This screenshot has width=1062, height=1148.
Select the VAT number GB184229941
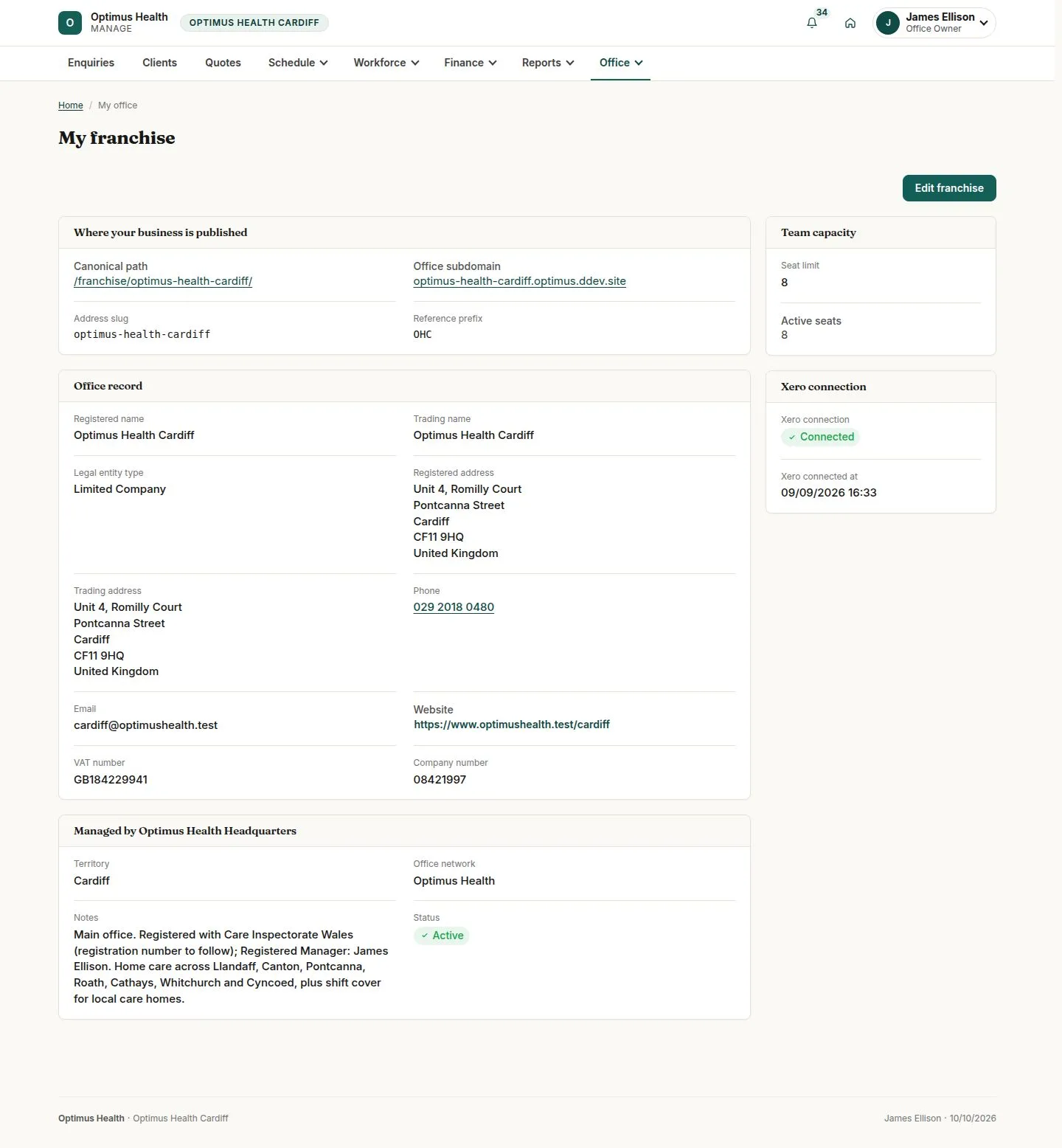(x=111, y=780)
